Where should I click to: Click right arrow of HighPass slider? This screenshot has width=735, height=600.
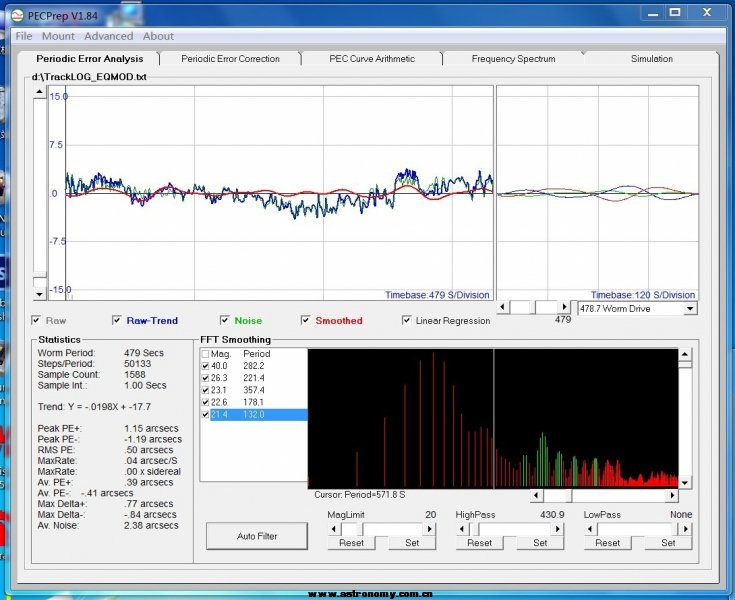click(557, 529)
